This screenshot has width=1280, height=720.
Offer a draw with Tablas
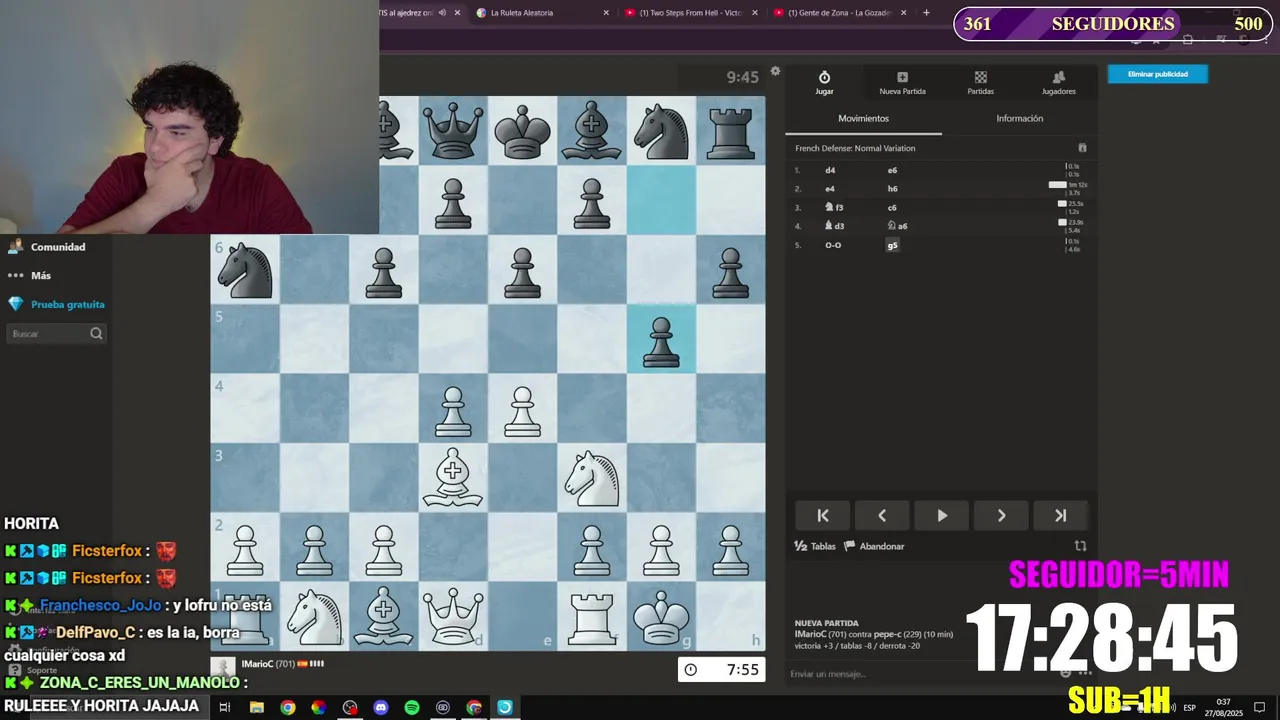[814, 546]
